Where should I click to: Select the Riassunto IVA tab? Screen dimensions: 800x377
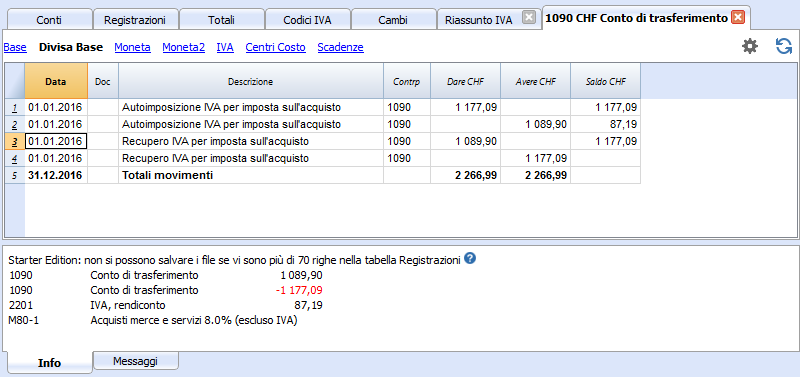(x=479, y=20)
